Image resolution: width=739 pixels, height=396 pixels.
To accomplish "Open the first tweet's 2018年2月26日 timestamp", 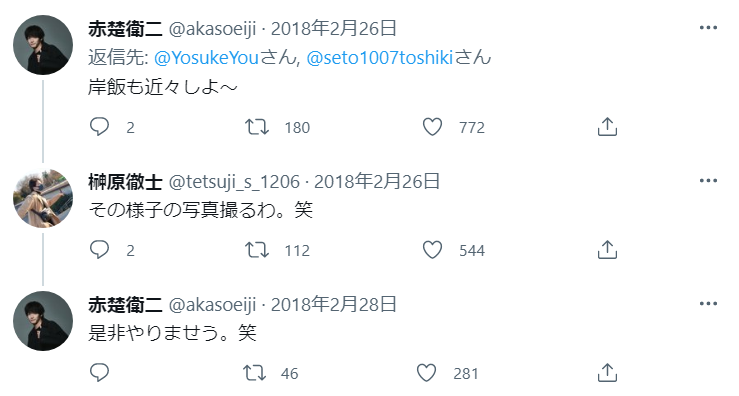I will tap(334, 29).
